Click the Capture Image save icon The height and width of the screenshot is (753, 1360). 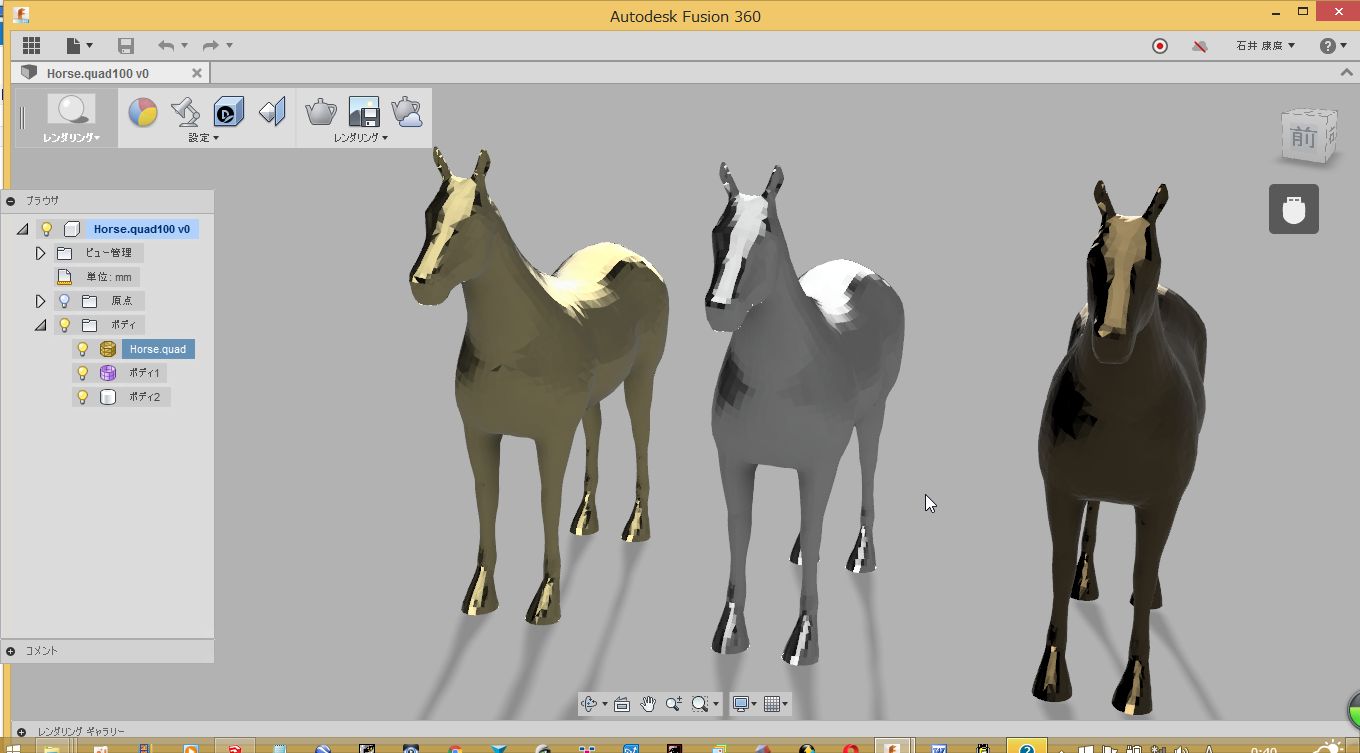click(364, 112)
